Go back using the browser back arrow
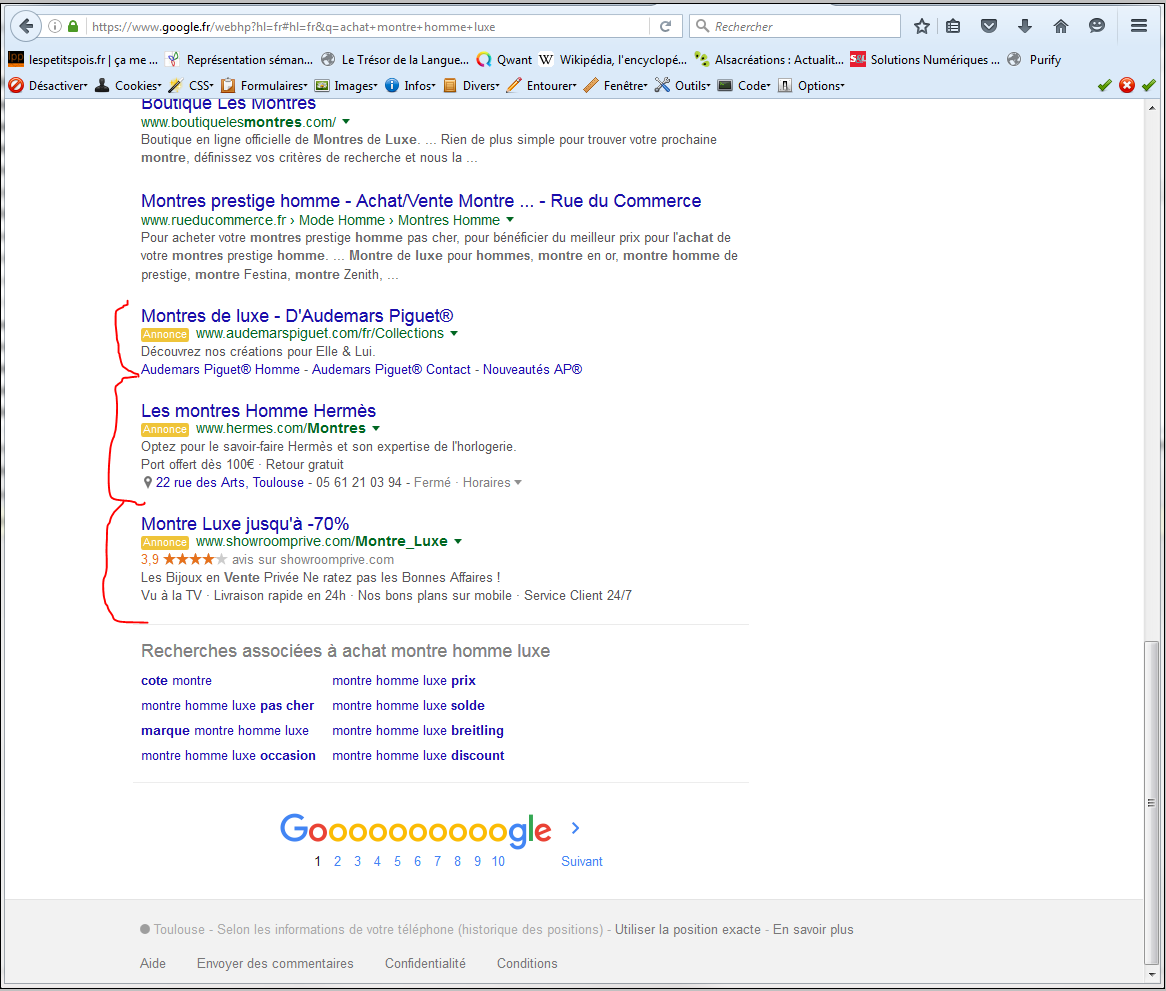 (26, 26)
